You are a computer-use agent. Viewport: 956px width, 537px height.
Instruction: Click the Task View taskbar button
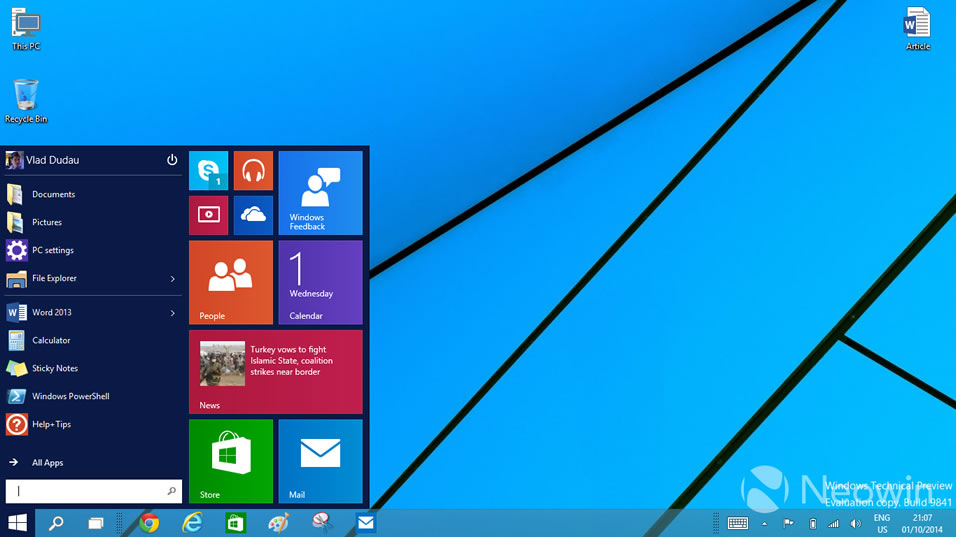tap(96, 522)
